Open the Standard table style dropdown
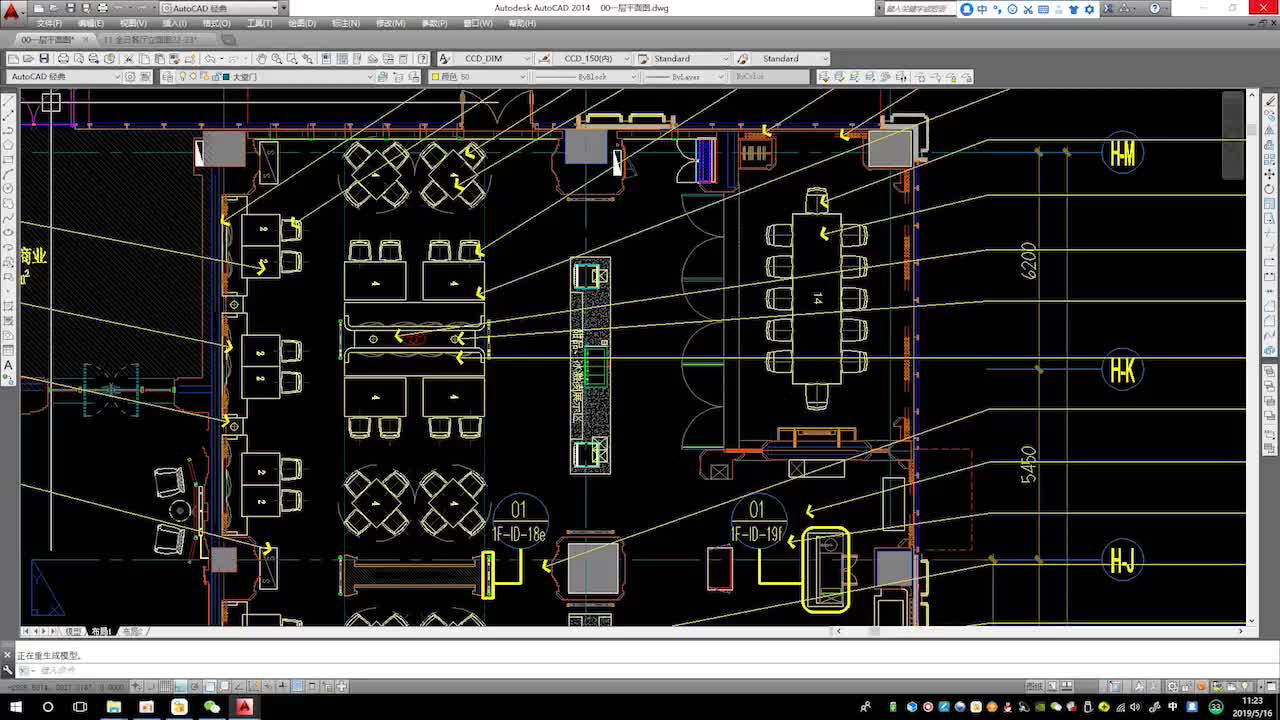This screenshot has height=720, width=1280. 691,59
